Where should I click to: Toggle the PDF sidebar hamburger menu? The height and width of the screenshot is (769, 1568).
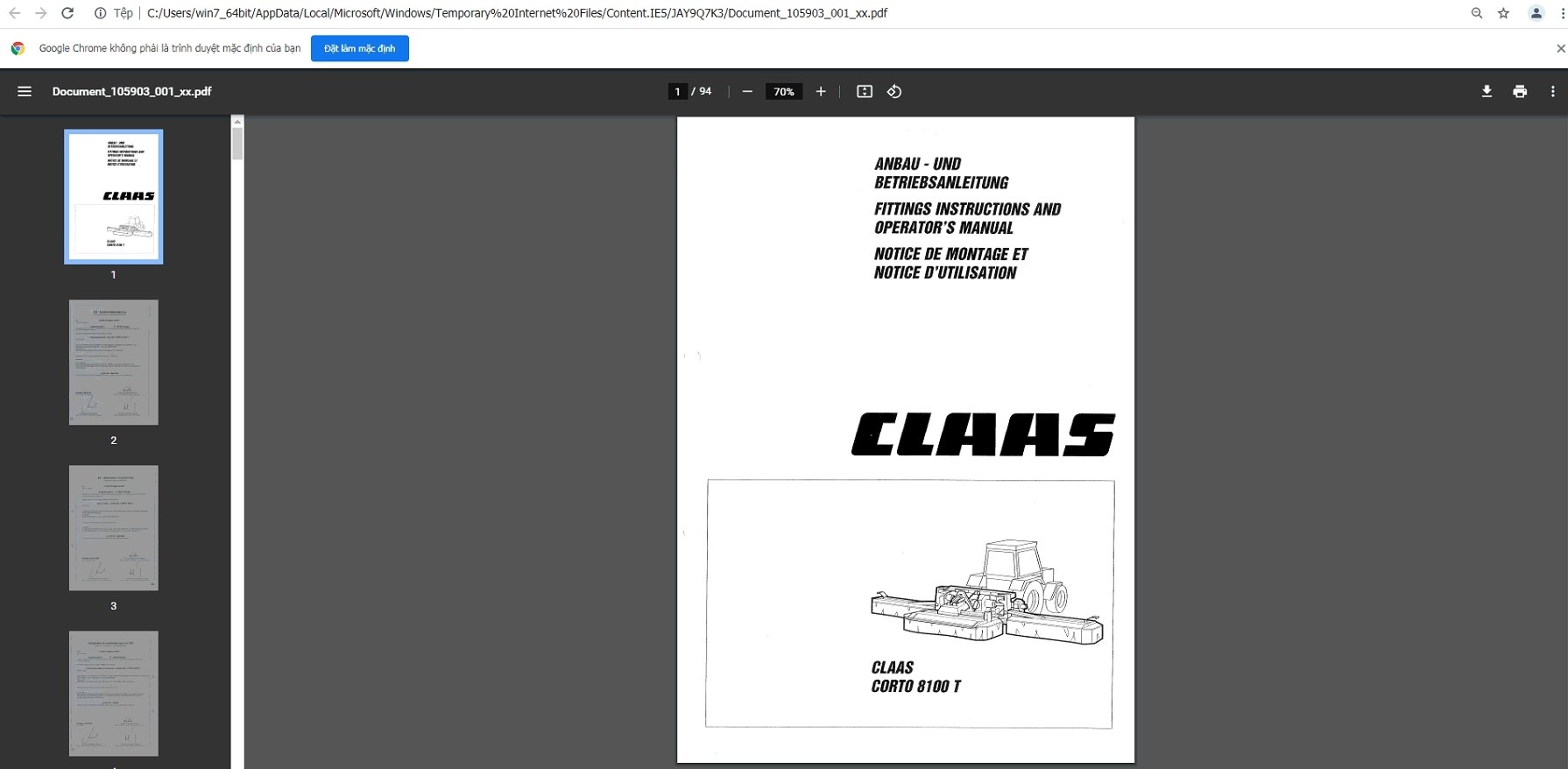(25, 91)
